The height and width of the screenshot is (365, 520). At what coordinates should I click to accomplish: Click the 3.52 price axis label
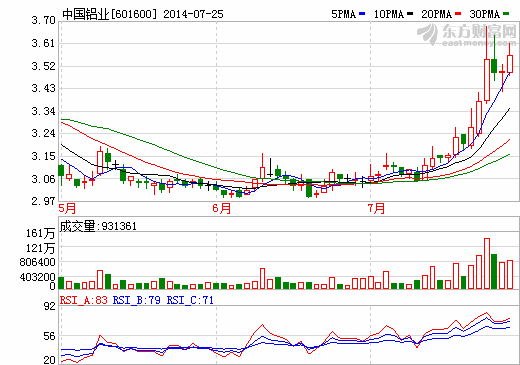point(43,66)
